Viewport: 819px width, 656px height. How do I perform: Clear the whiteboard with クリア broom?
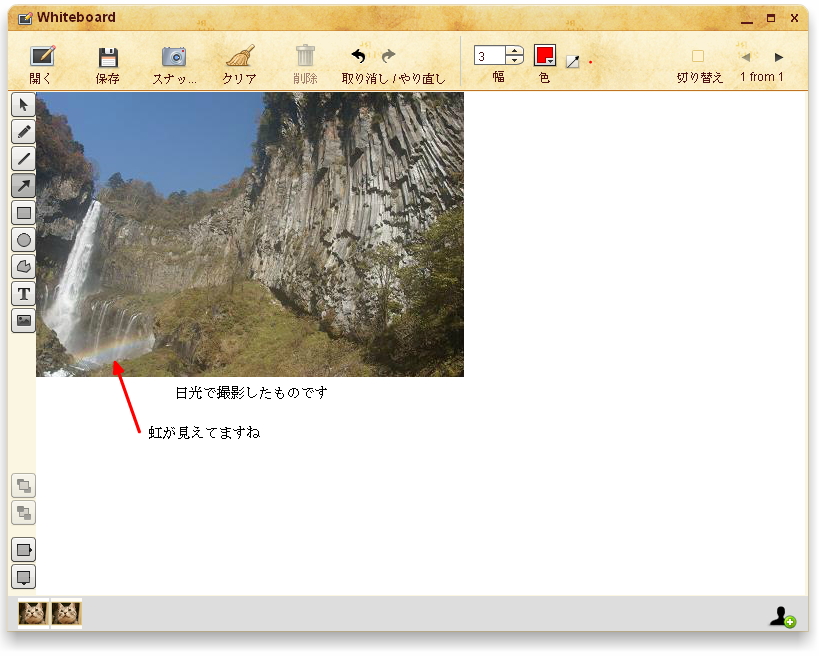pyautogui.click(x=240, y=65)
